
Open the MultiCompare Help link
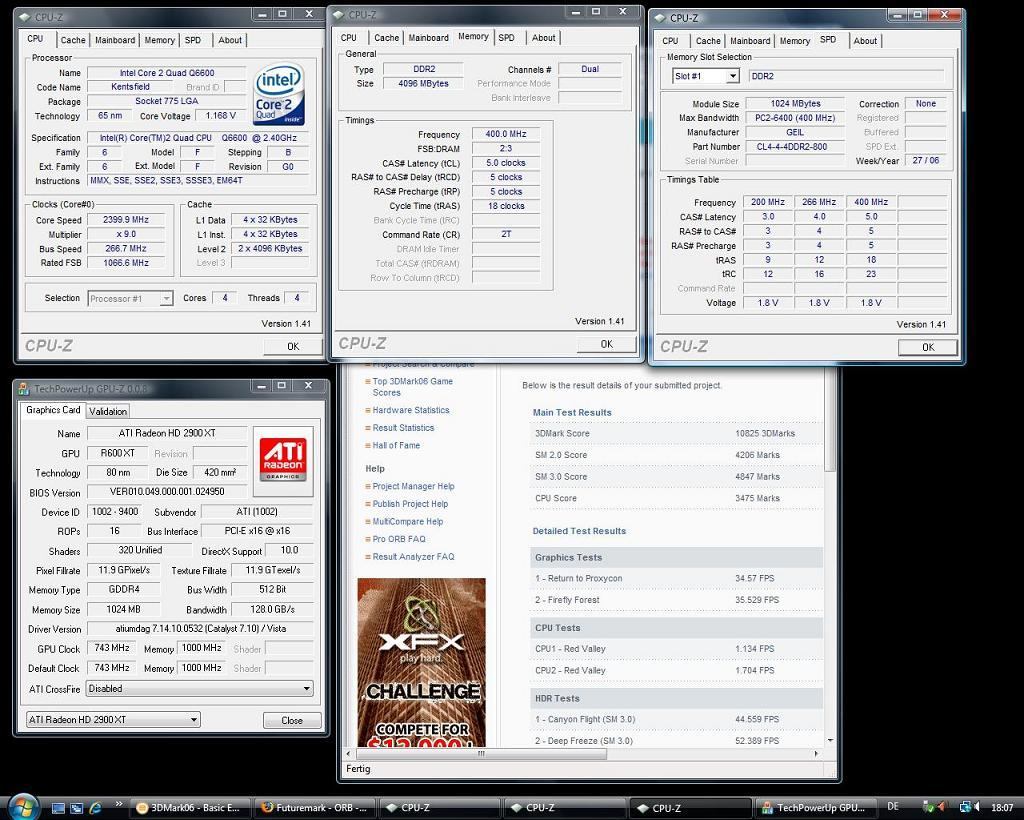pos(408,522)
